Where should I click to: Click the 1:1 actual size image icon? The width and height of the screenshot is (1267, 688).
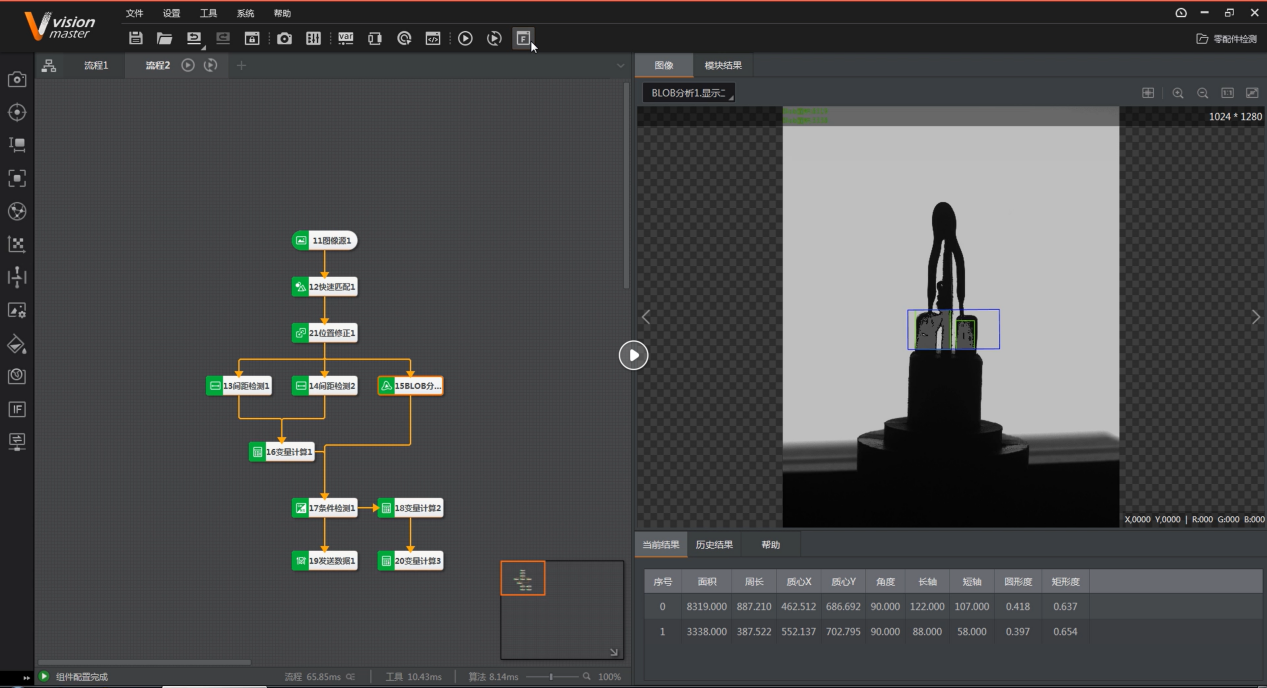pyautogui.click(x=1227, y=93)
